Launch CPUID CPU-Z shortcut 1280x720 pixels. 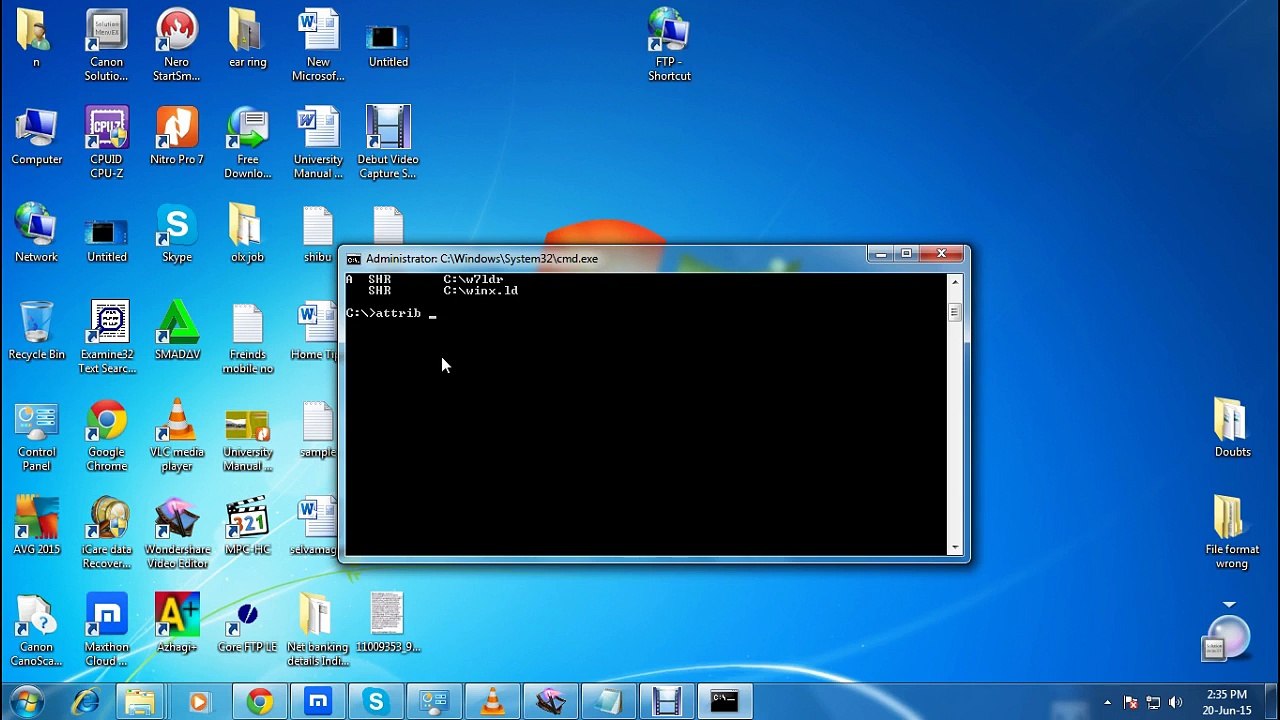pos(107,143)
